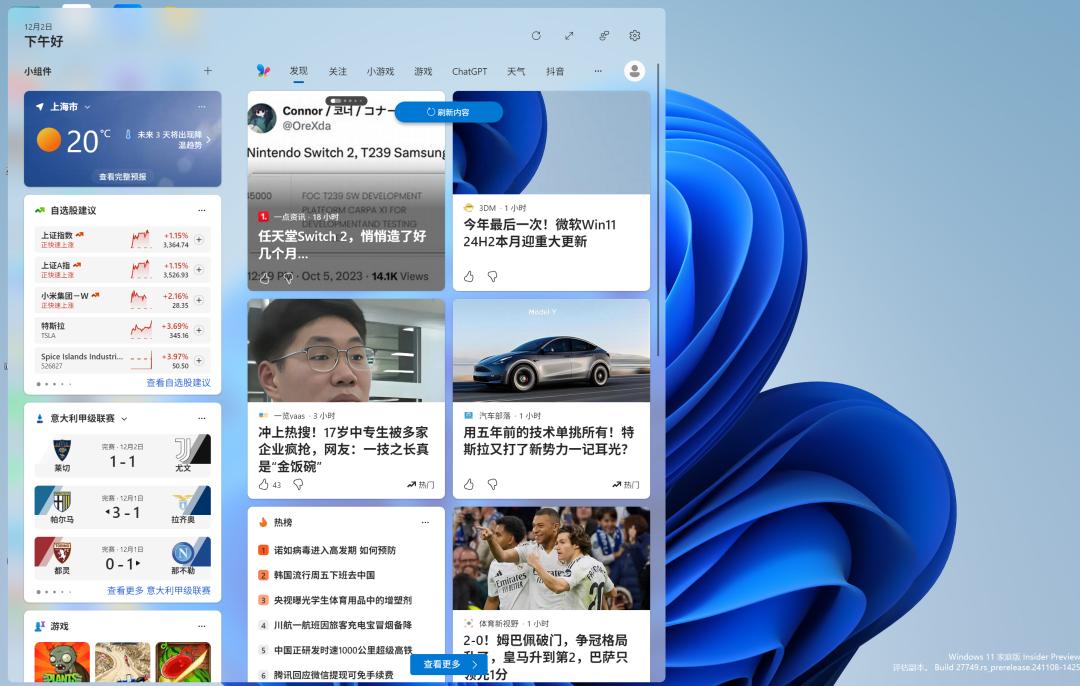Switch to the 游戏 tab
The image size is (1080, 686).
[423, 72]
